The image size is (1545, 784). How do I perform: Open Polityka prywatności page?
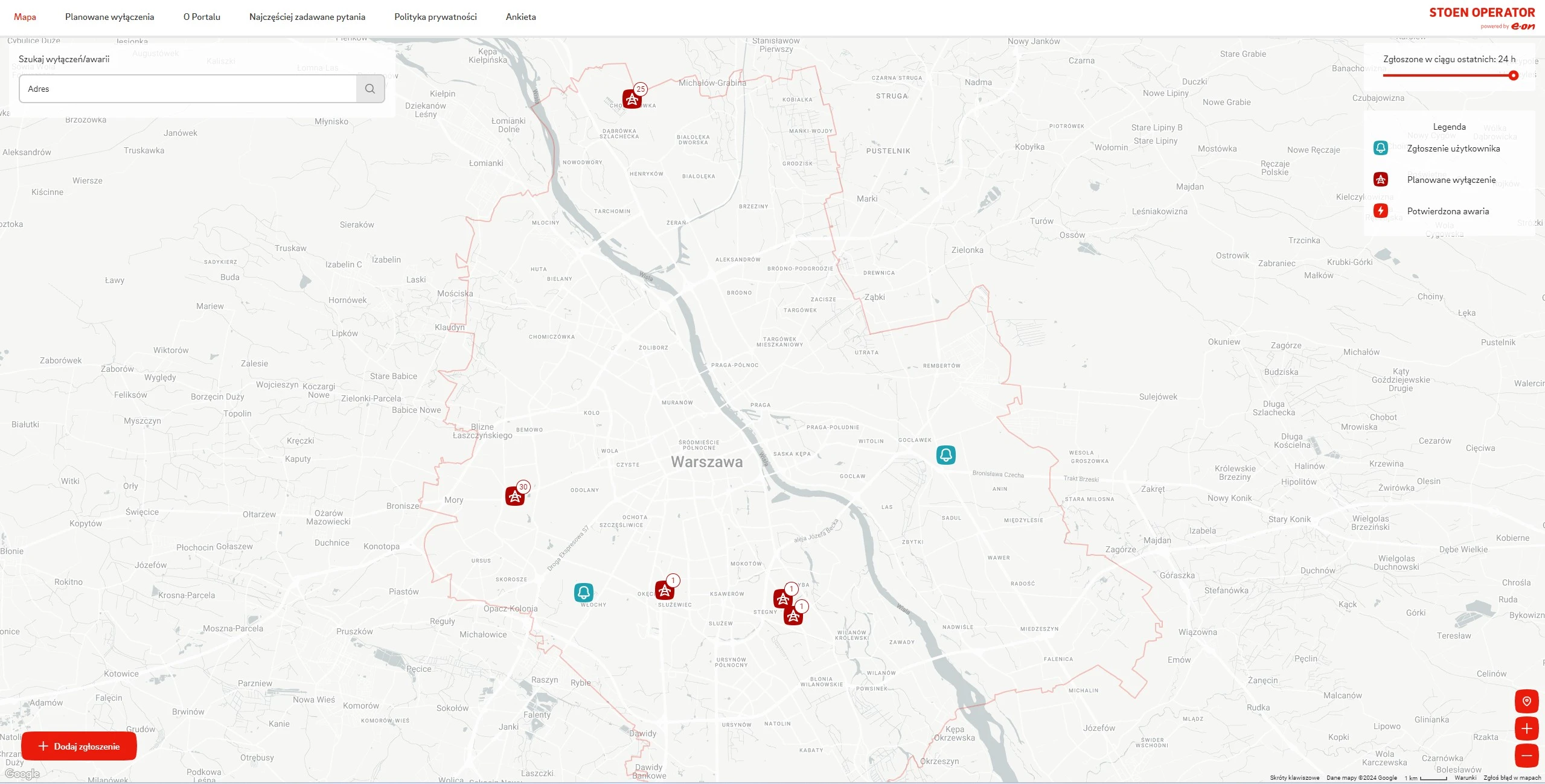(435, 17)
